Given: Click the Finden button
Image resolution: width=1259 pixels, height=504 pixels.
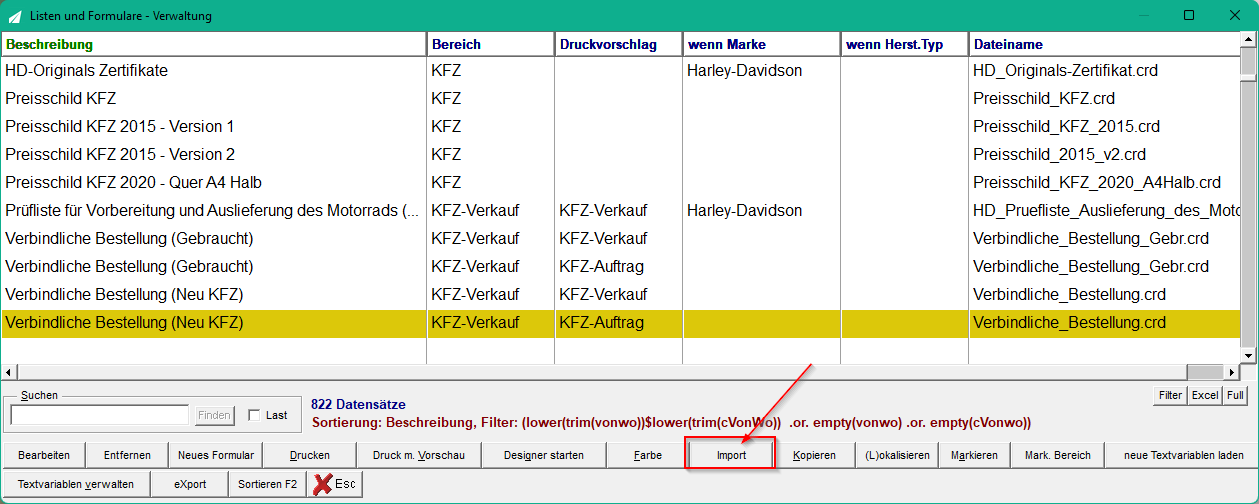Looking at the screenshot, I should tap(214, 415).
